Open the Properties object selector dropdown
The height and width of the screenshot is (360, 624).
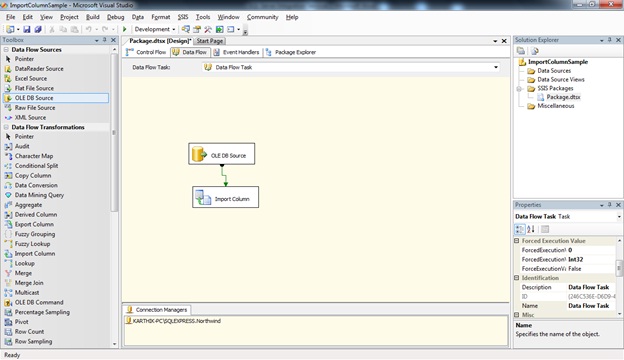pyautogui.click(x=619, y=216)
